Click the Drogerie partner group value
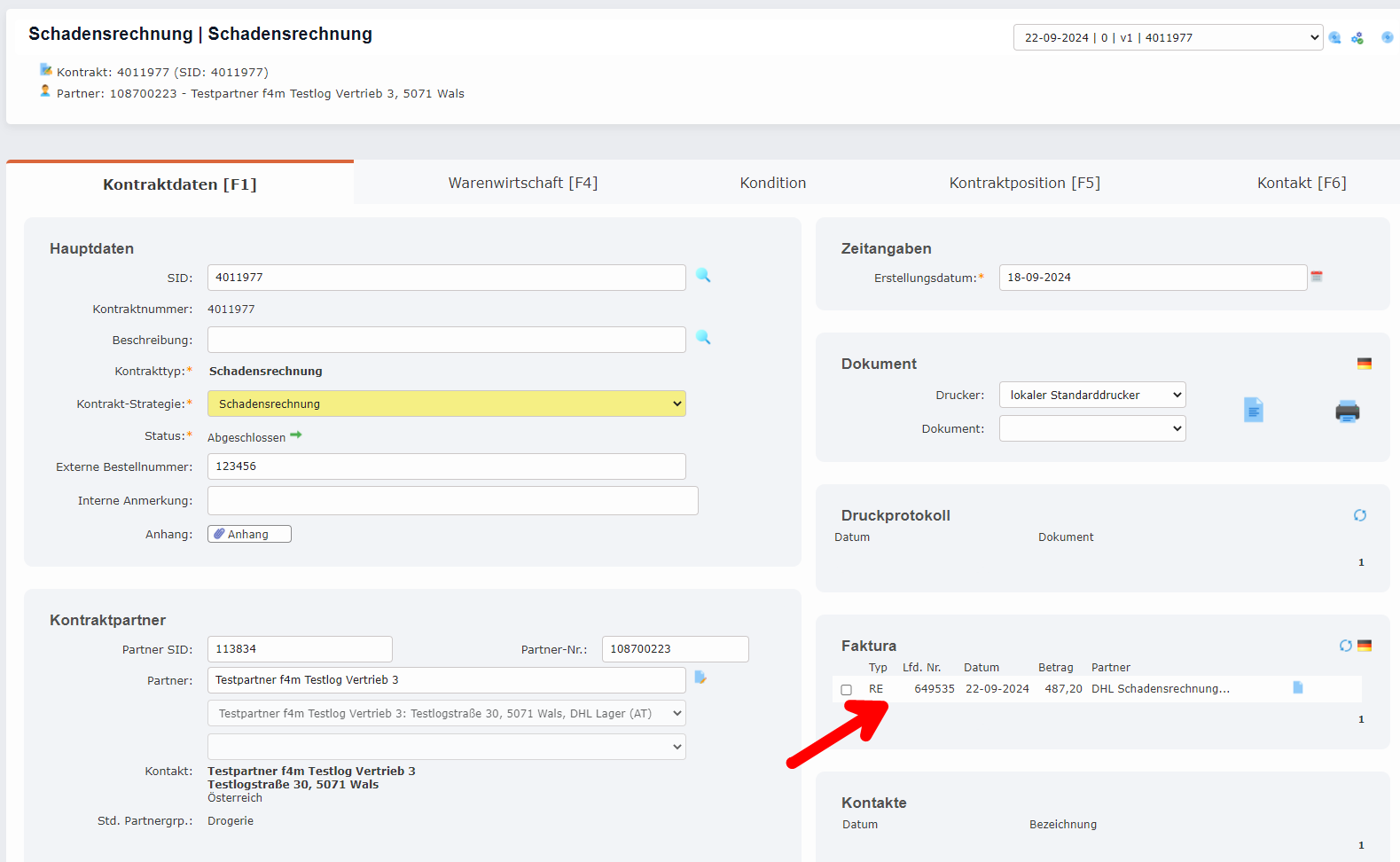This screenshot has height=862, width=1400. [x=231, y=821]
